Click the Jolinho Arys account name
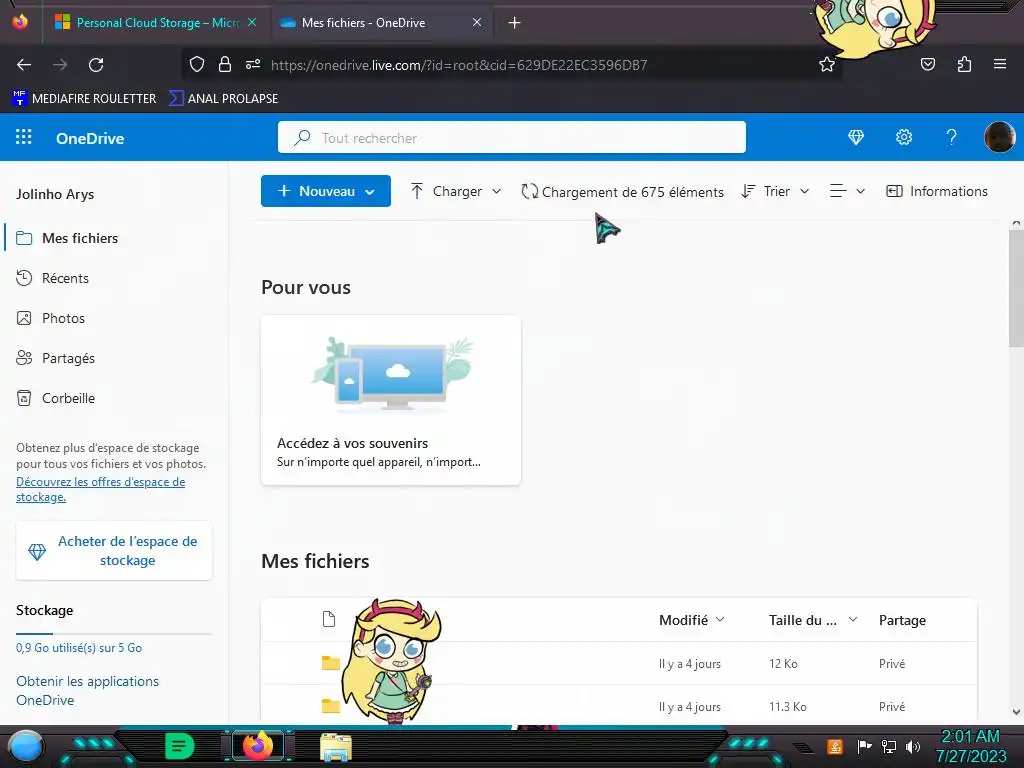Screen dimensions: 1024x768 (x=55, y=194)
